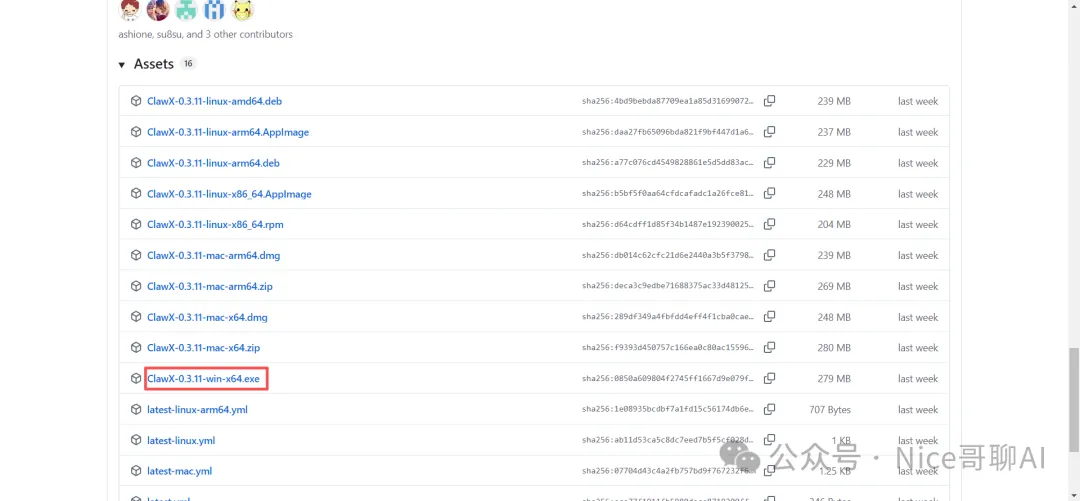This screenshot has height=501, width=1080.
Task: Copy the checksum of latest-linux.yml
Action: pyautogui.click(x=769, y=440)
